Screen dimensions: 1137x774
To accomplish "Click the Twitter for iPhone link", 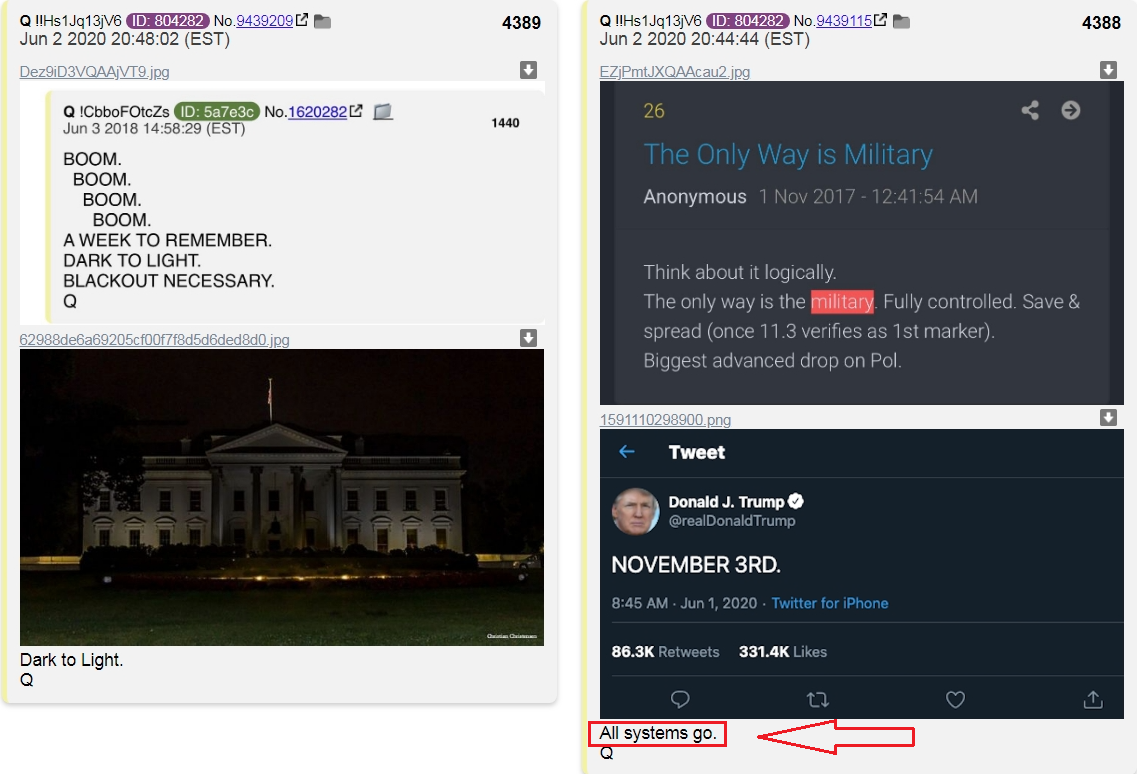I will point(830,604).
